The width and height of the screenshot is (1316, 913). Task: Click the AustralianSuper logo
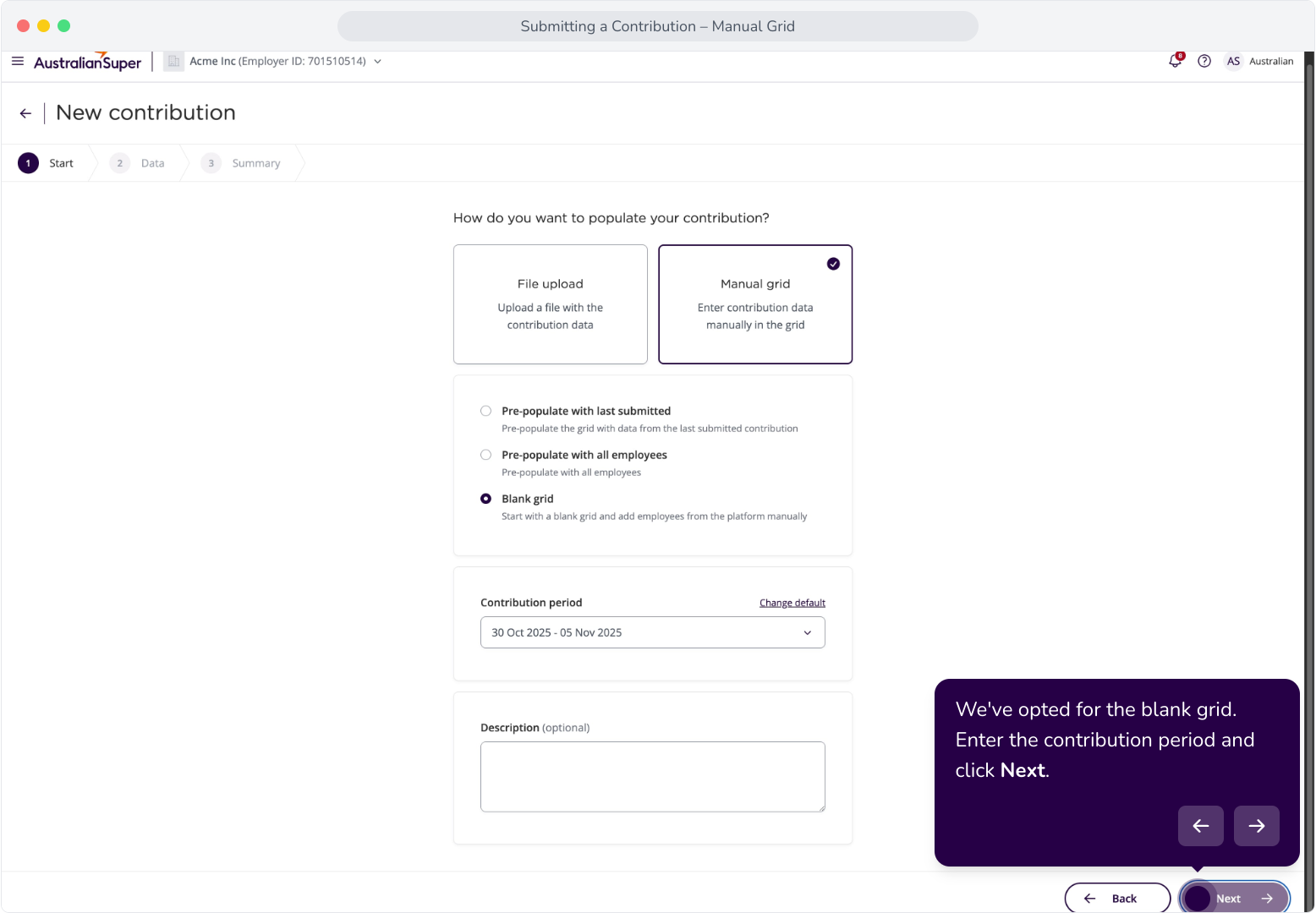[x=87, y=62]
